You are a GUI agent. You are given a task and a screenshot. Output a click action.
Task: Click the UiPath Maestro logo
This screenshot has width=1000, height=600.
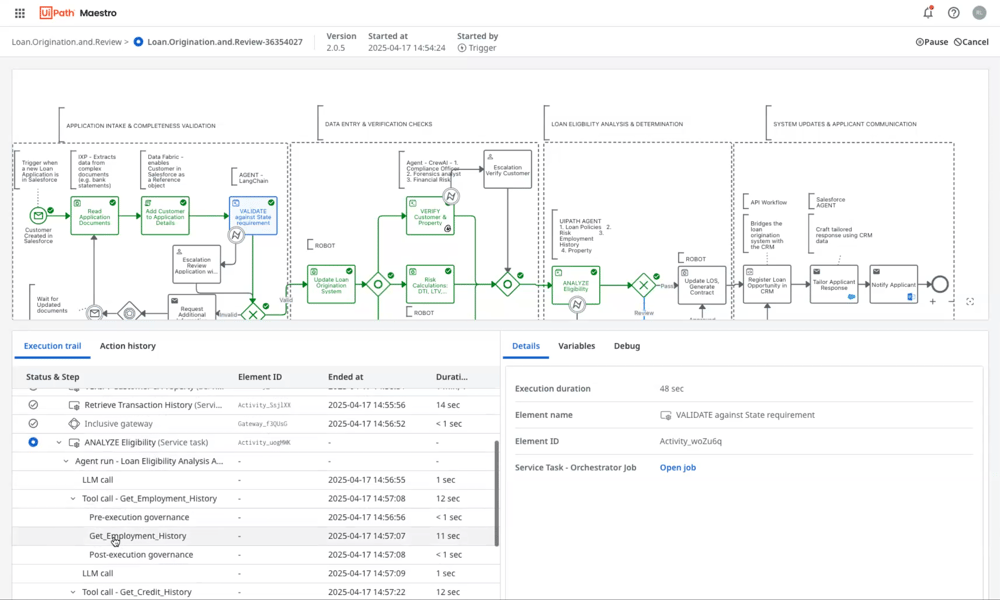click(x=78, y=13)
